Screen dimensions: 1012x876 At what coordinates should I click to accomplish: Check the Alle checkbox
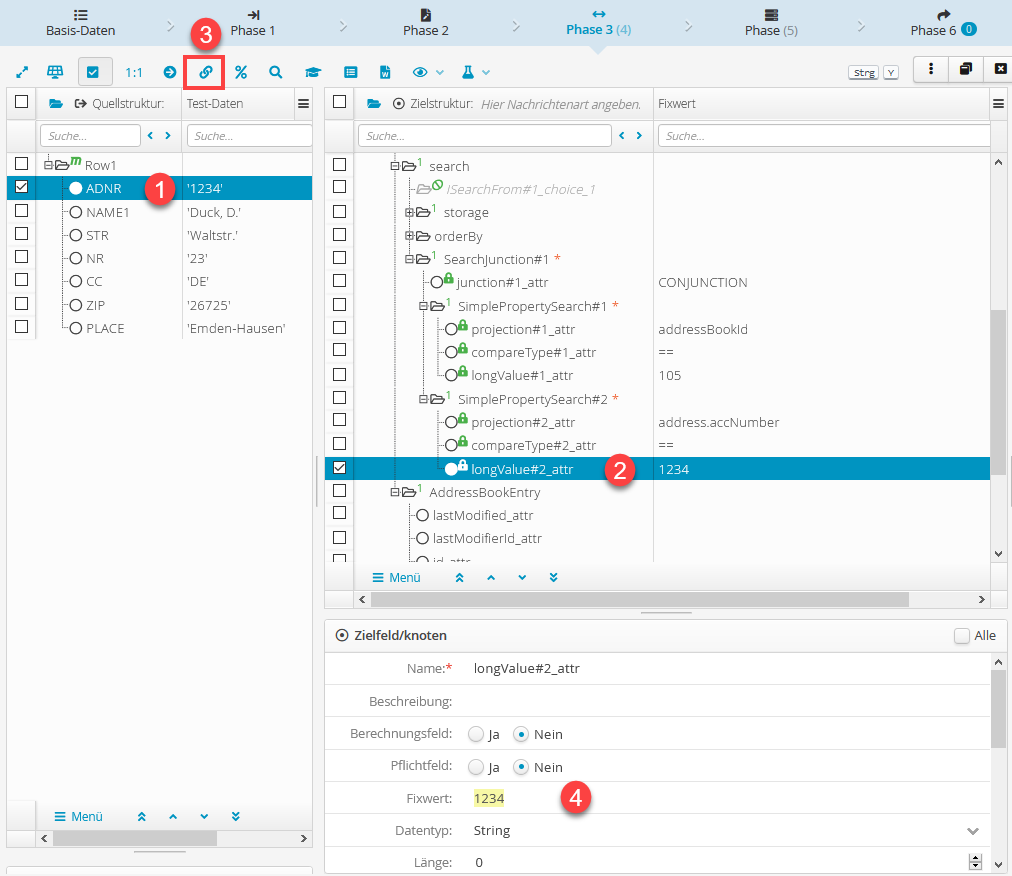tap(962, 636)
